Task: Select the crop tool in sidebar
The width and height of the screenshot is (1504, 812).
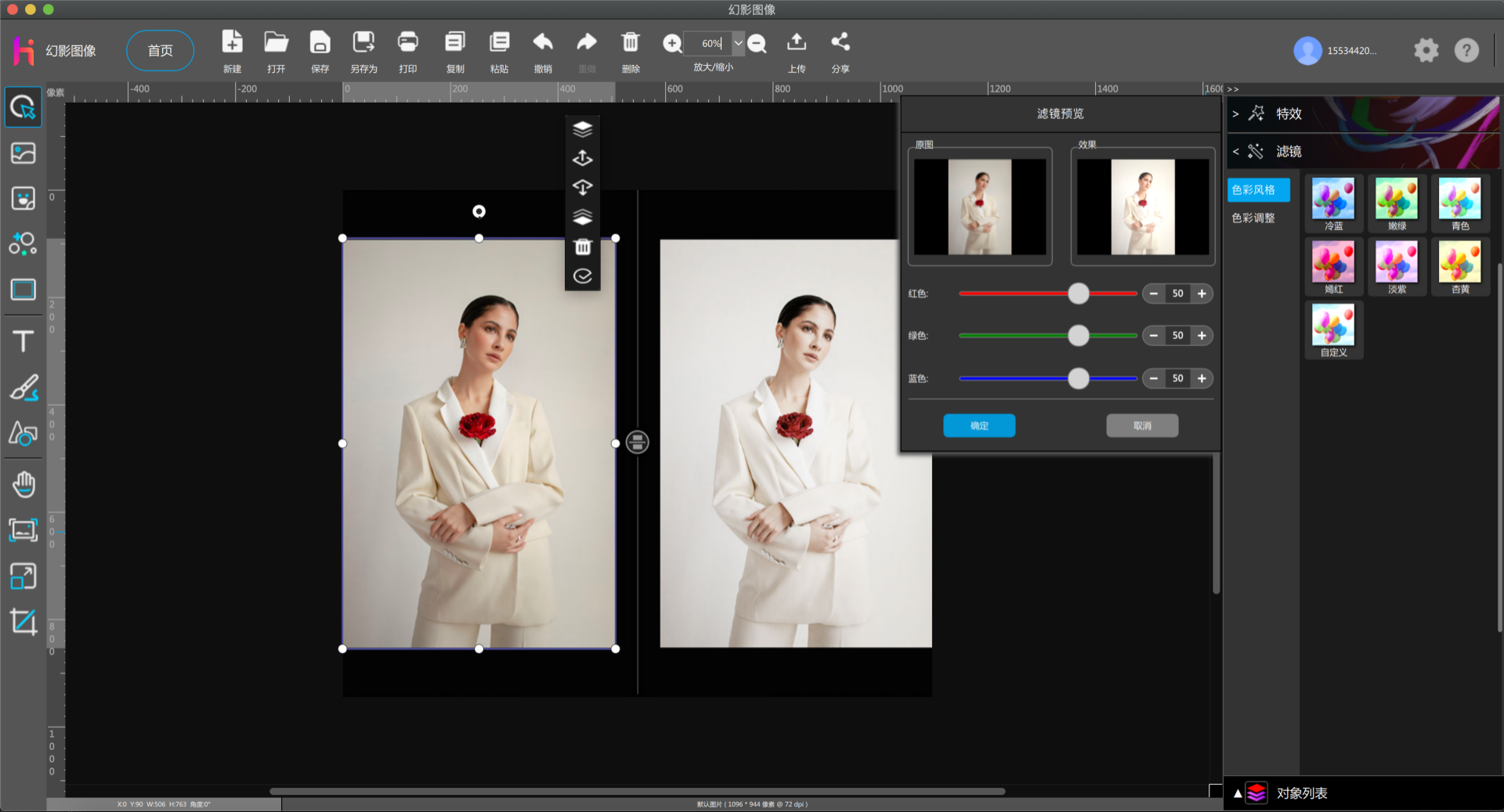Action: pyautogui.click(x=23, y=622)
